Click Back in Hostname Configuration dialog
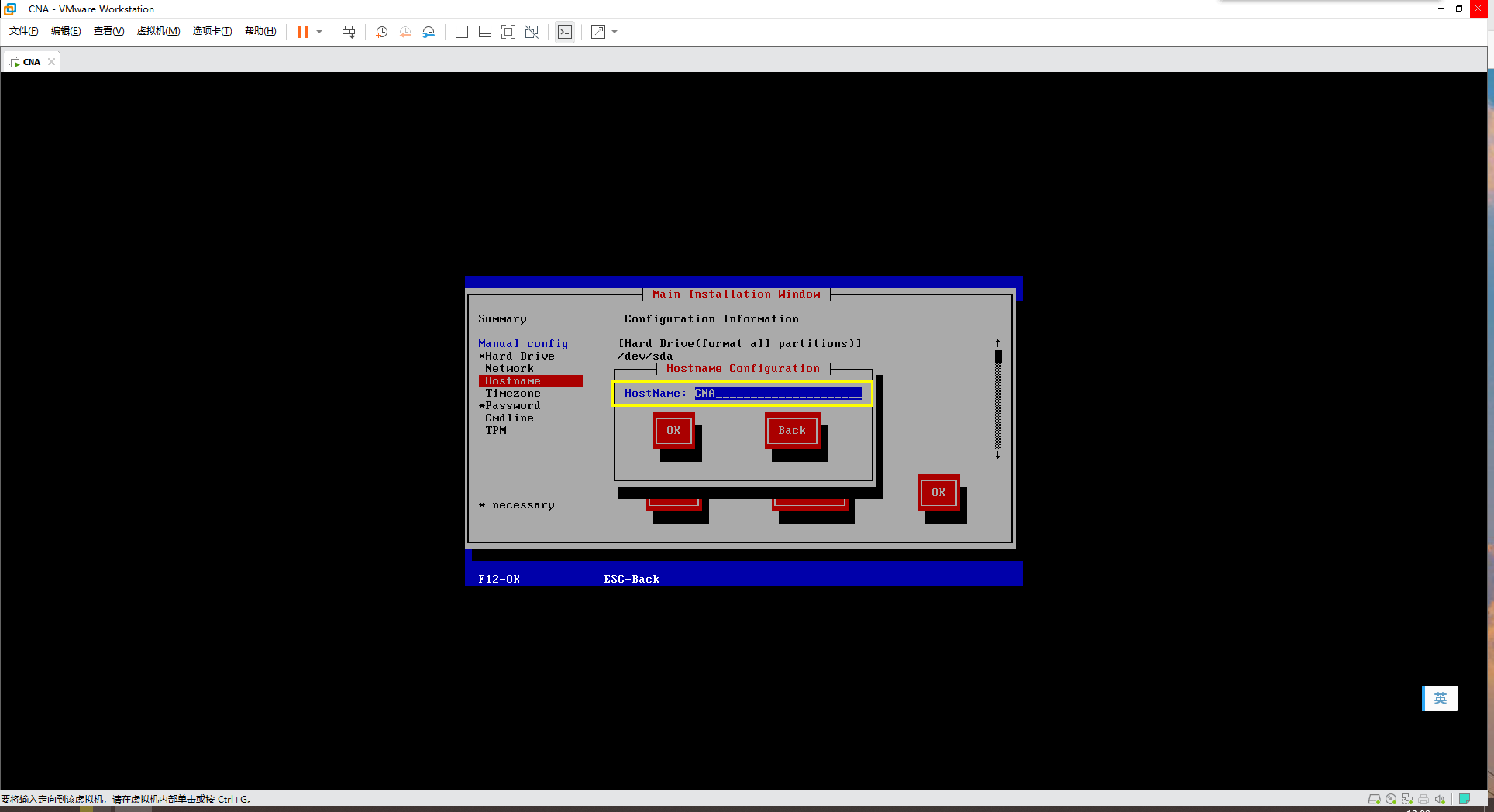Screen dimensions: 1494x812 tap(792, 431)
